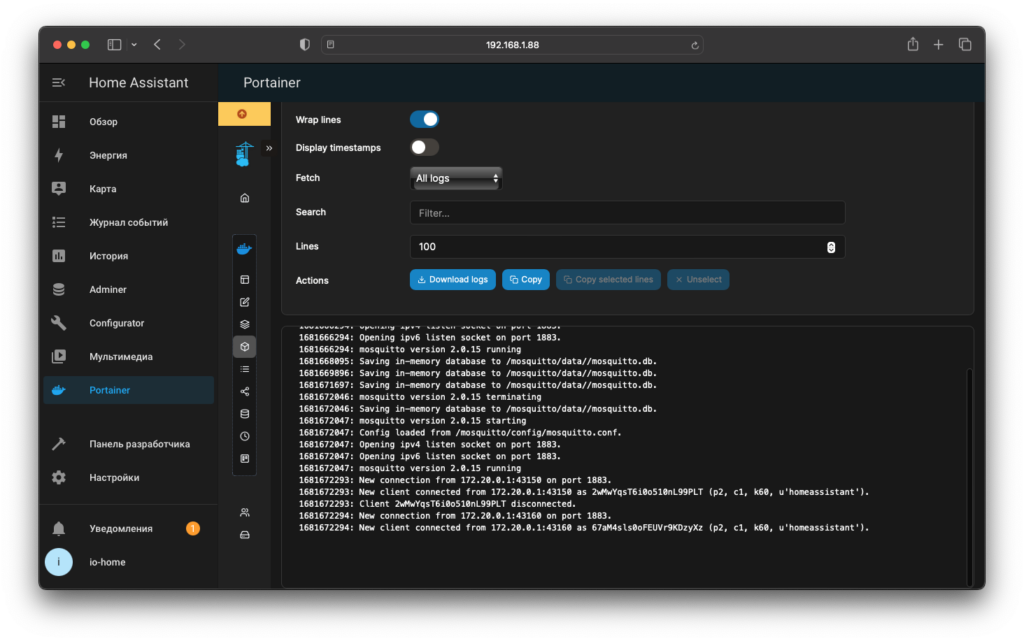The image size is (1024, 641).
Task: Open Portainer Home icon
Action: (x=245, y=198)
